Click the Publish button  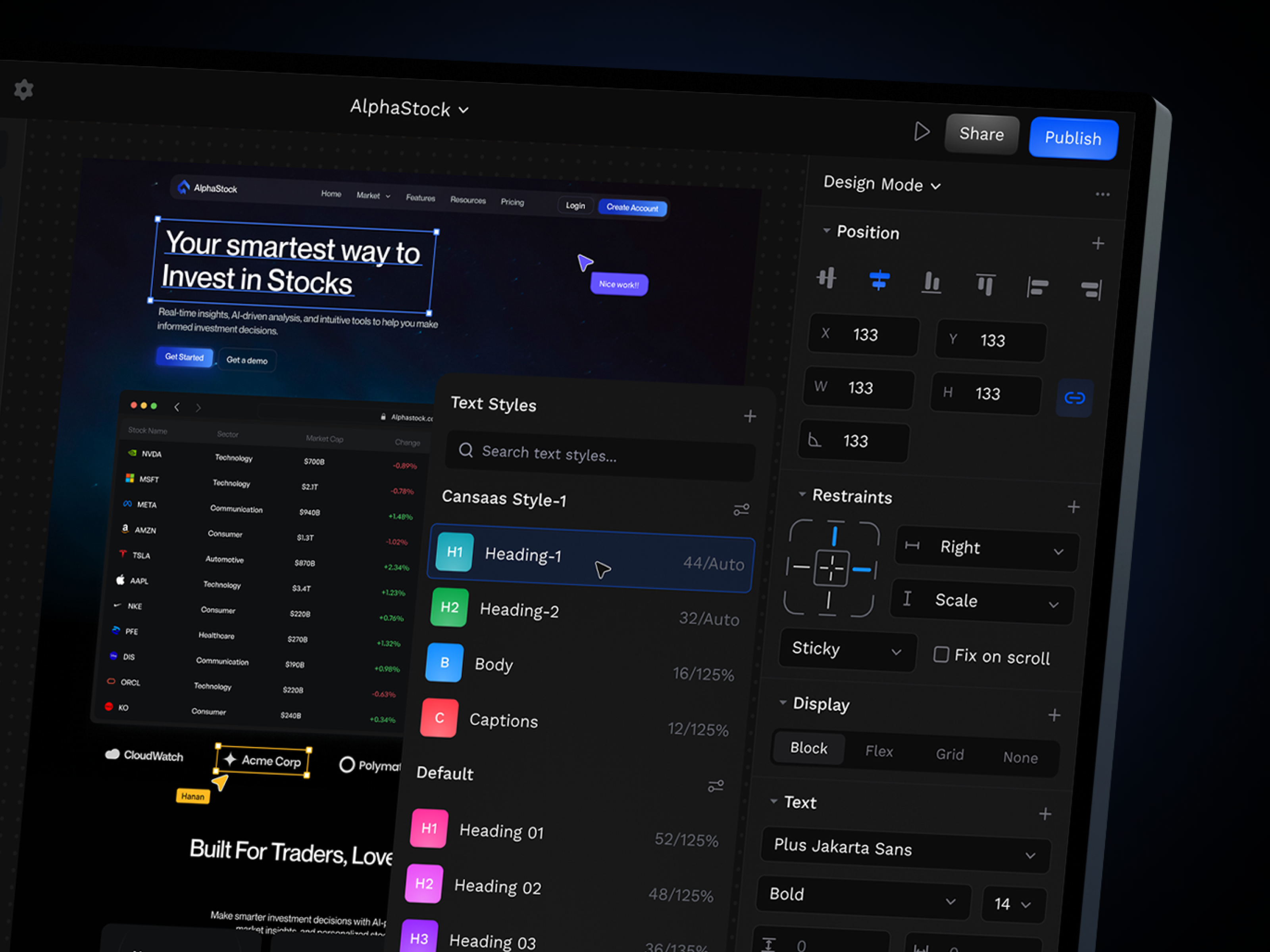1072,138
